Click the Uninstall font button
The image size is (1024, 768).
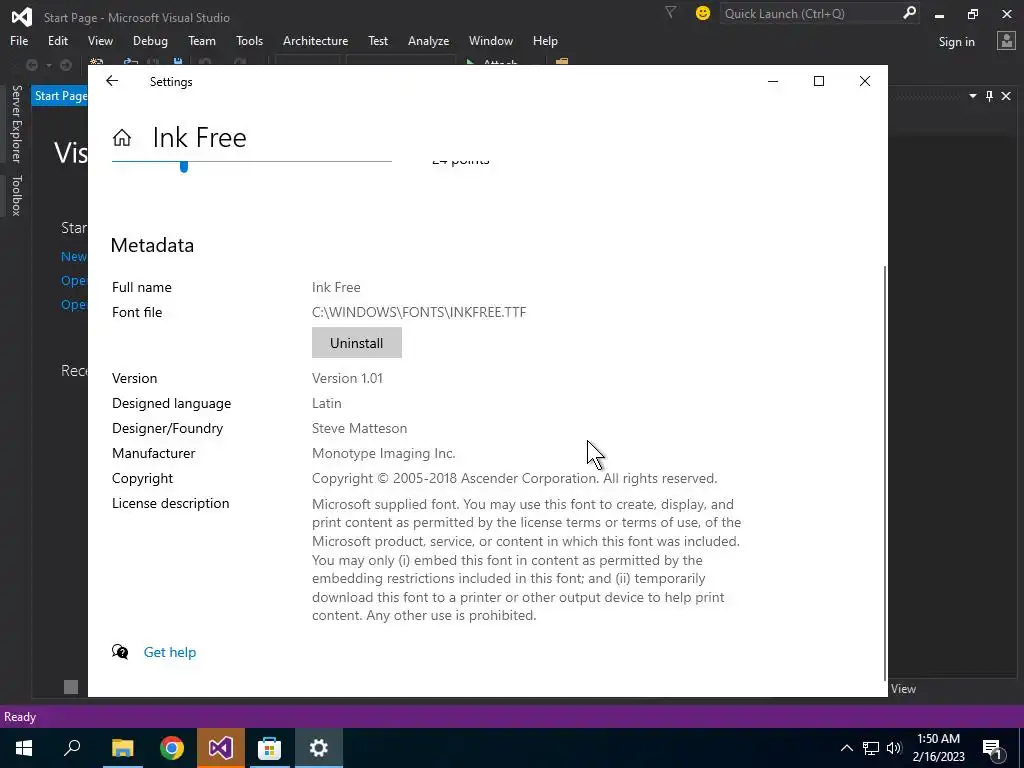pos(357,343)
